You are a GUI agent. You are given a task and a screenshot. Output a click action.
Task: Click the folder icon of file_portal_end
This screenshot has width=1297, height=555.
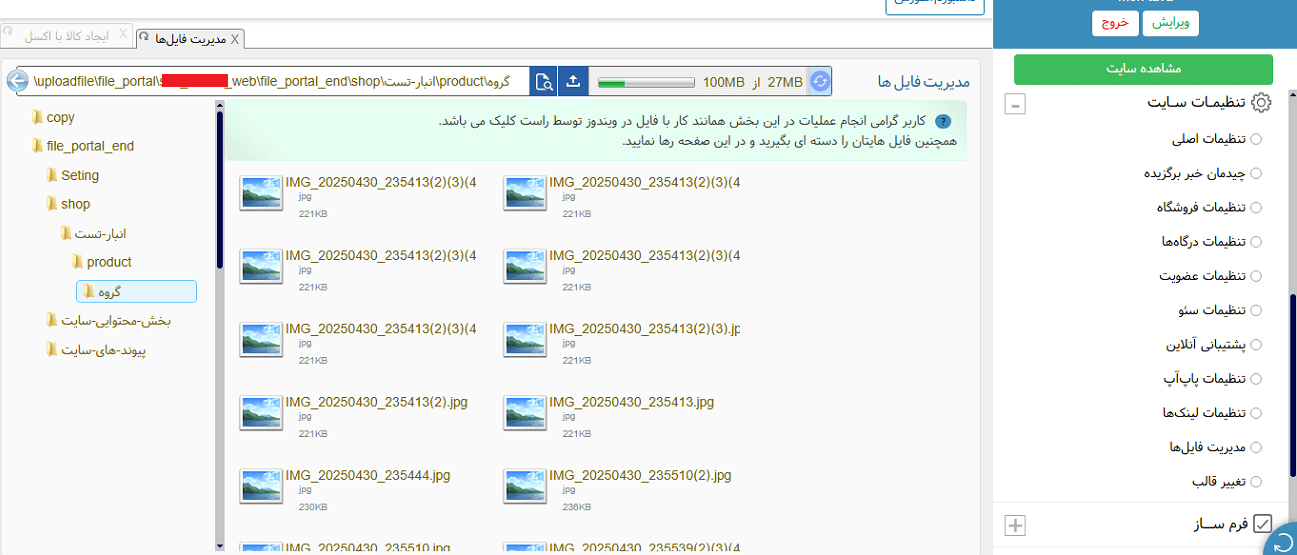click(38, 146)
